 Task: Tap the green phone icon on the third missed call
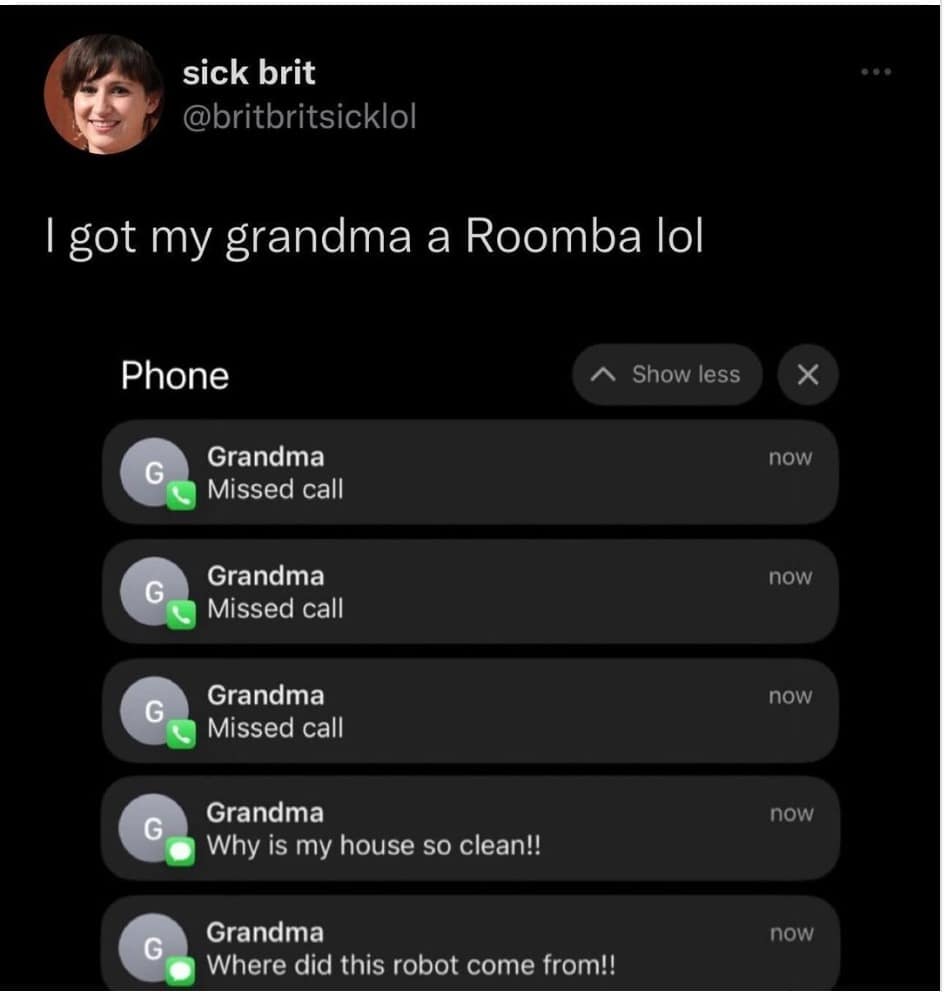click(x=181, y=735)
